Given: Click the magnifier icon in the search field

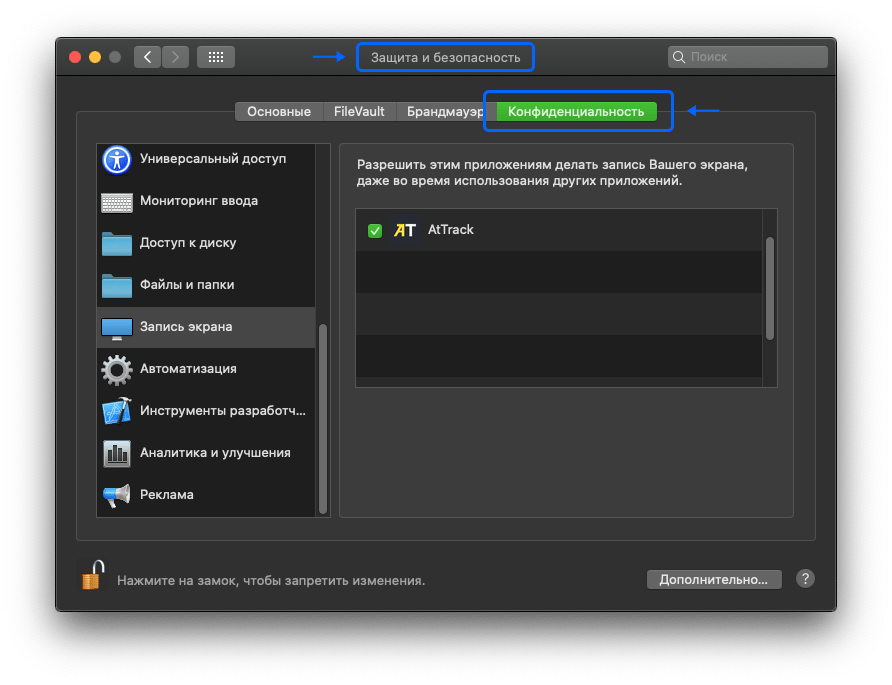Looking at the screenshot, I should [679, 57].
